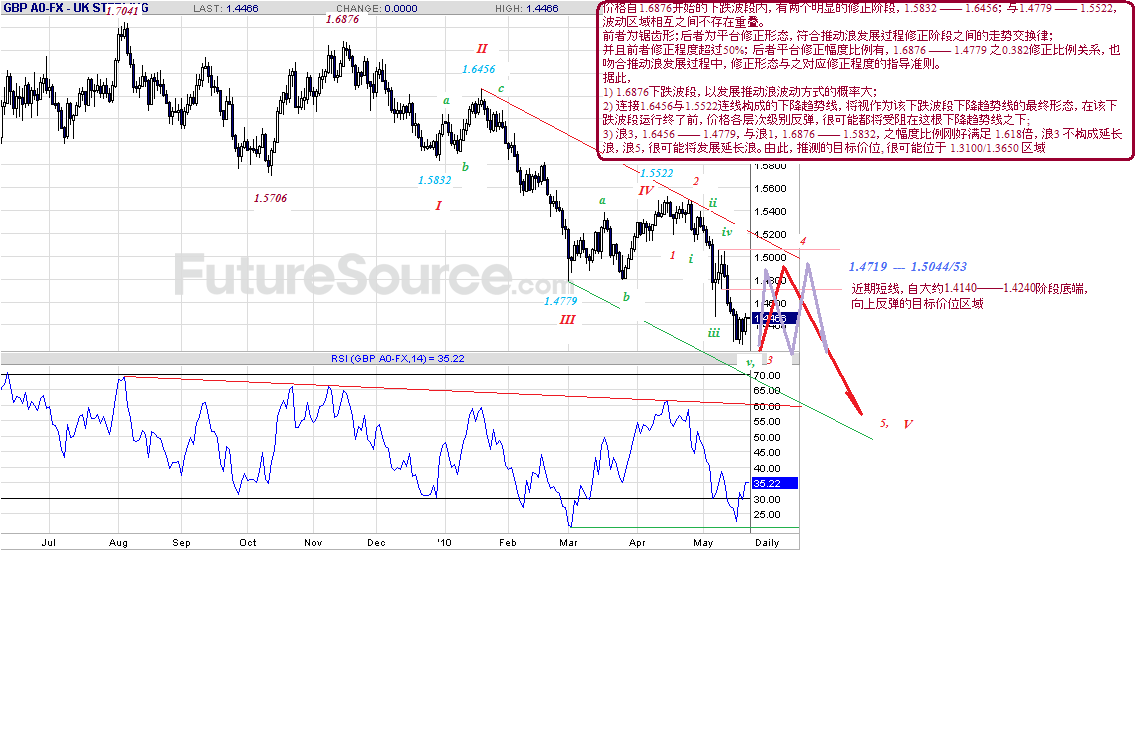Click the 45.00 RSI axis value
The image size is (1138, 751).
[767, 453]
